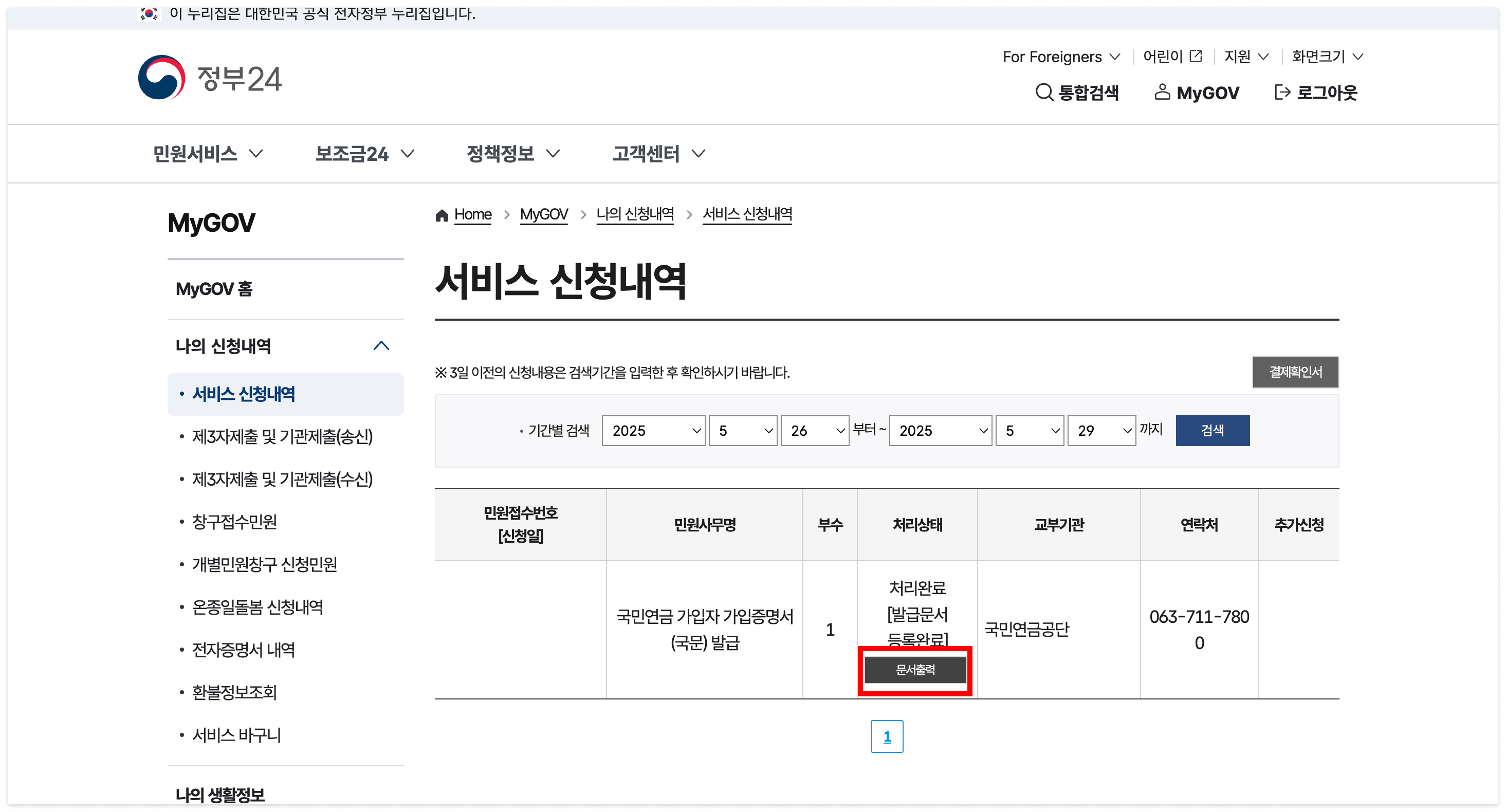Open the 고객센터 menu
The width and height of the screenshot is (1506, 812).
pyautogui.click(x=659, y=154)
